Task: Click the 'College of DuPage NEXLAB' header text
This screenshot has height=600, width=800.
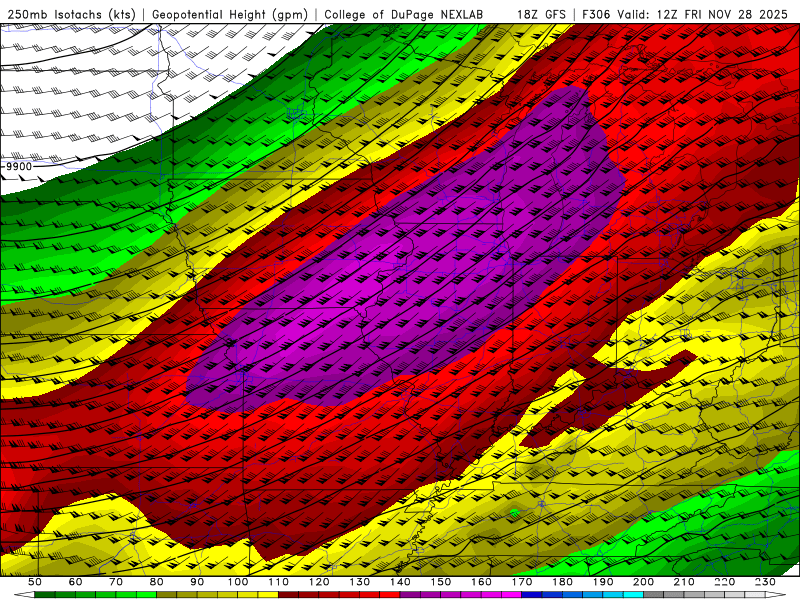Action: [404, 14]
